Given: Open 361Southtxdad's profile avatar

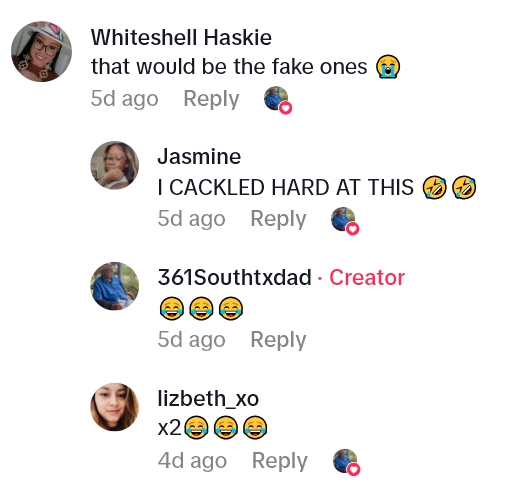Looking at the screenshot, I should [115, 286].
